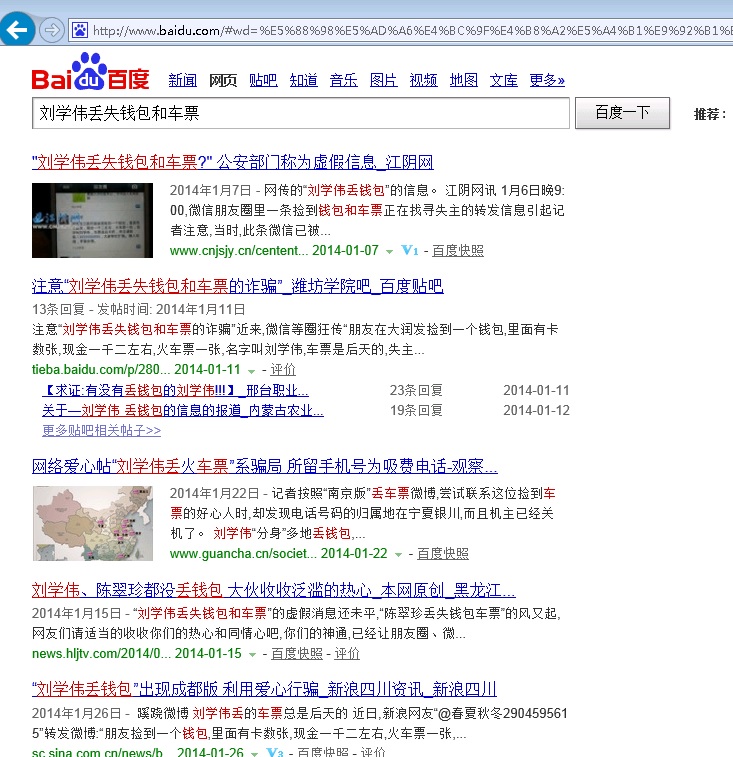Open the 地图 tab
Viewport: 733px width, 757px height.
point(464,80)
